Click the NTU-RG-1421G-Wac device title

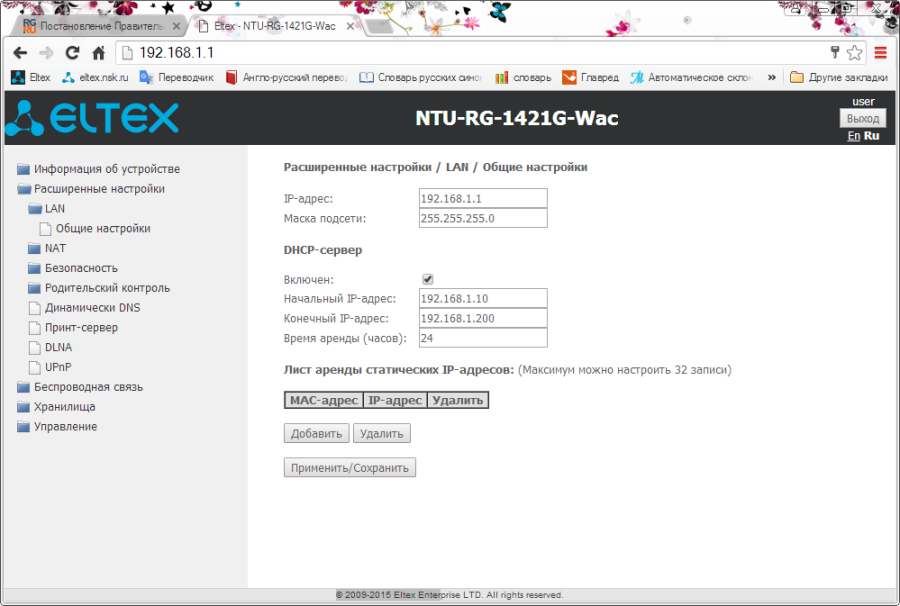click(x=517, y=118)
